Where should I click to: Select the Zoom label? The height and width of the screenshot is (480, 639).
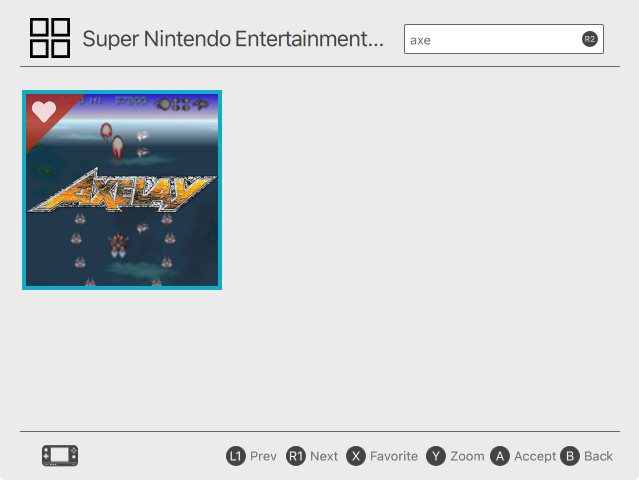pyautogui.click(x=467, y=456)
